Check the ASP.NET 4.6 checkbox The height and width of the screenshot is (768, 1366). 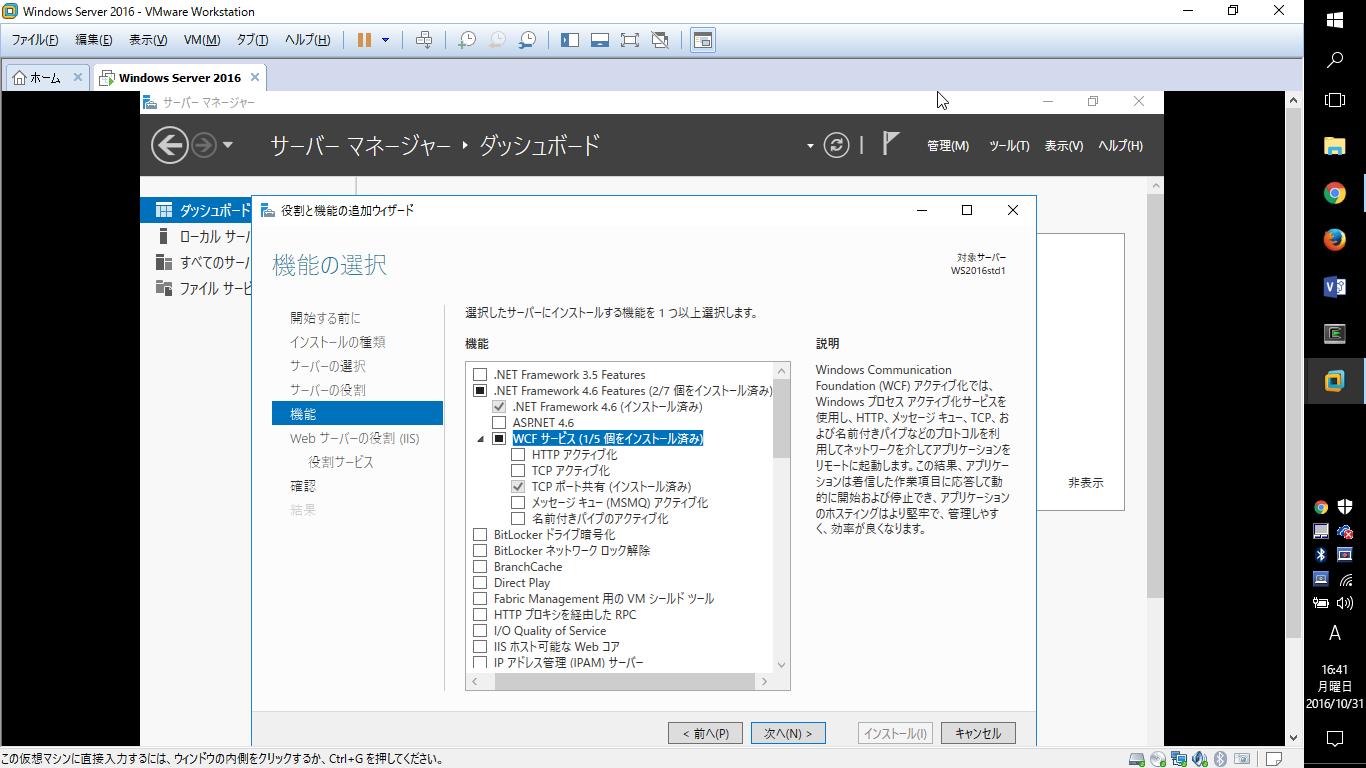499,423
